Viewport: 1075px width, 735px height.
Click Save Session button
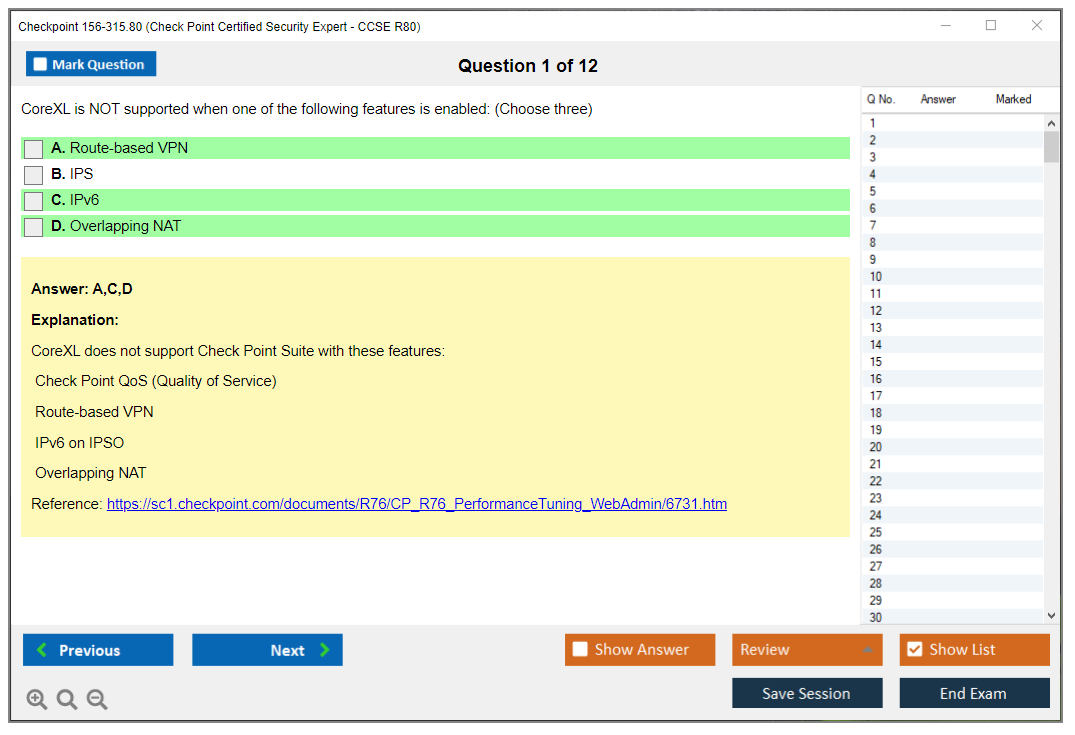pos(807,693)
